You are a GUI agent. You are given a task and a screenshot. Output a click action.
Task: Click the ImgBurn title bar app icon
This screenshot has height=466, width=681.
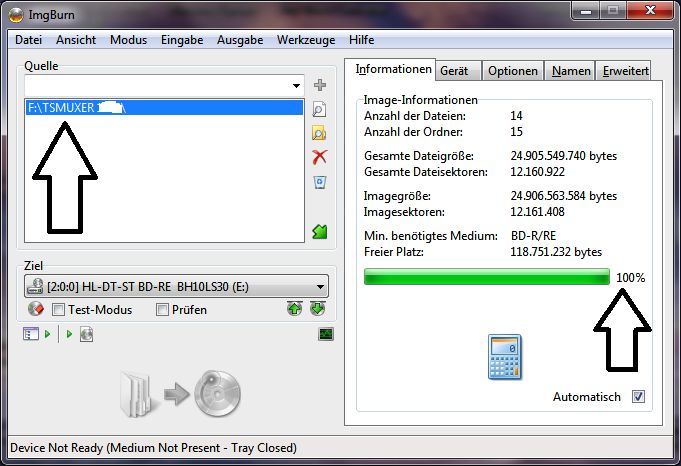(16, 15)
